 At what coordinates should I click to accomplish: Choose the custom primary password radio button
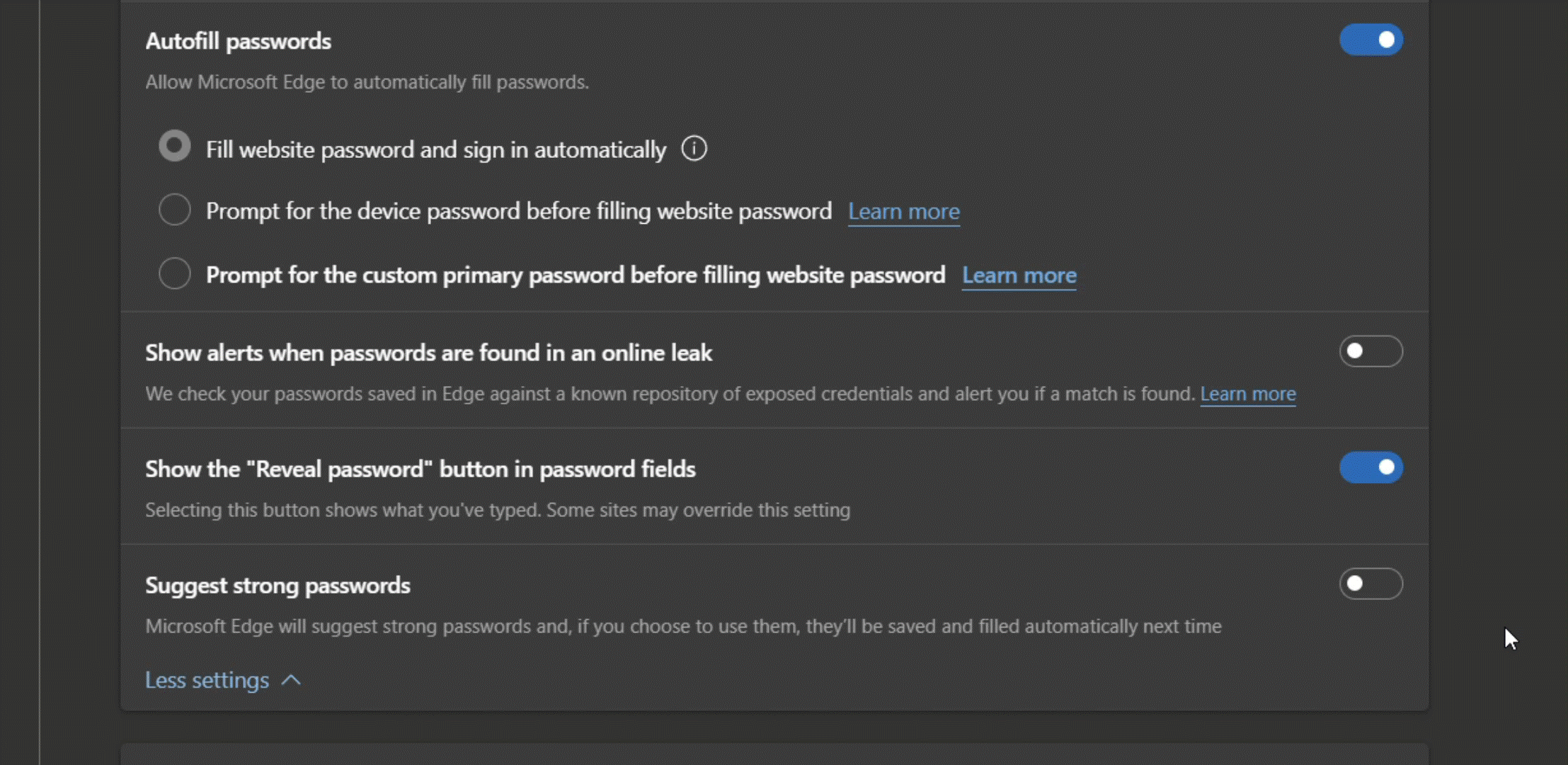(175, 273)
